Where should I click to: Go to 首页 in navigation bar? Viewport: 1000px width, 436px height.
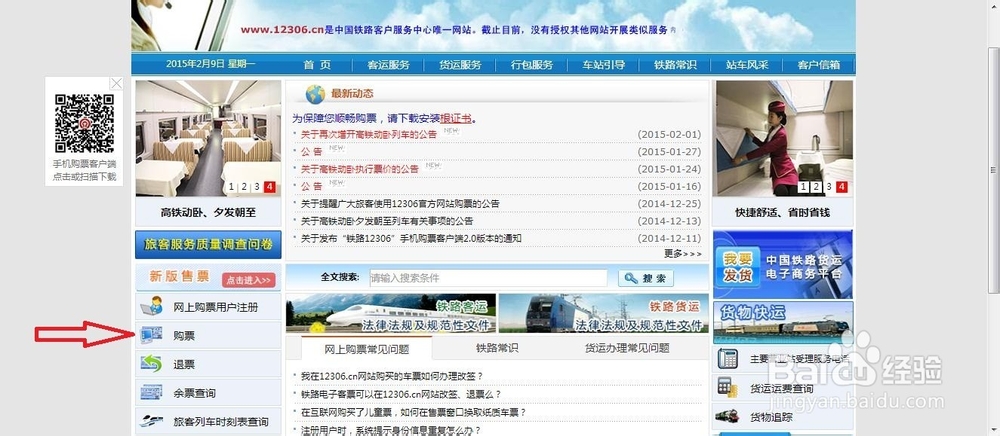317,64
